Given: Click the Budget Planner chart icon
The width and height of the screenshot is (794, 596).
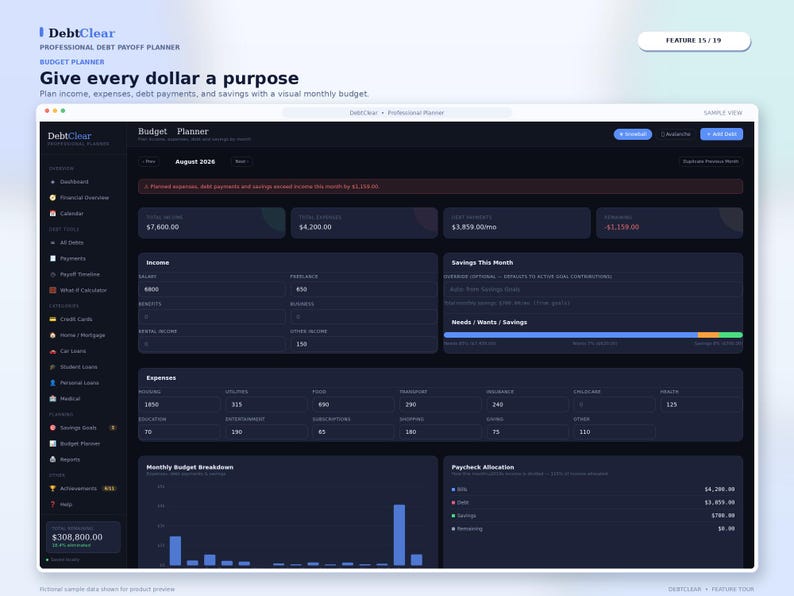Looking at the screenshot, I should click(53, 444).
